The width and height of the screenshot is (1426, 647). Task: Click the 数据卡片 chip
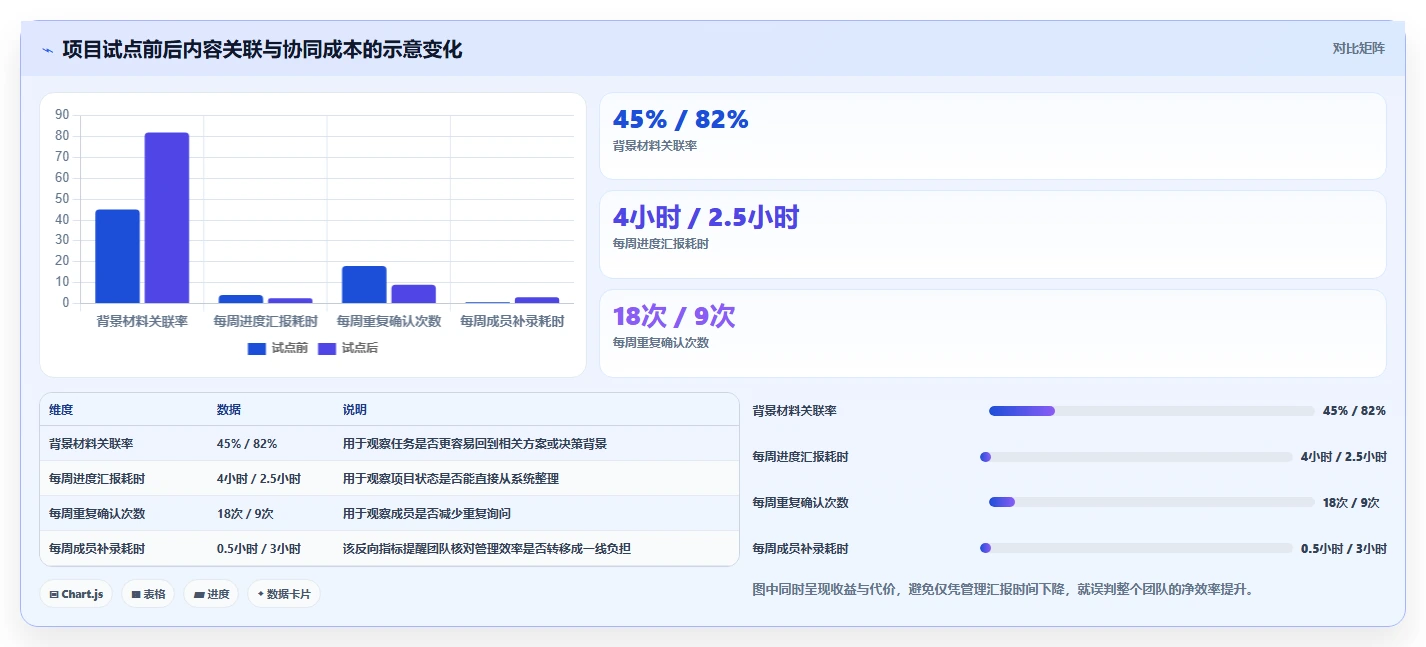[284, 594]
